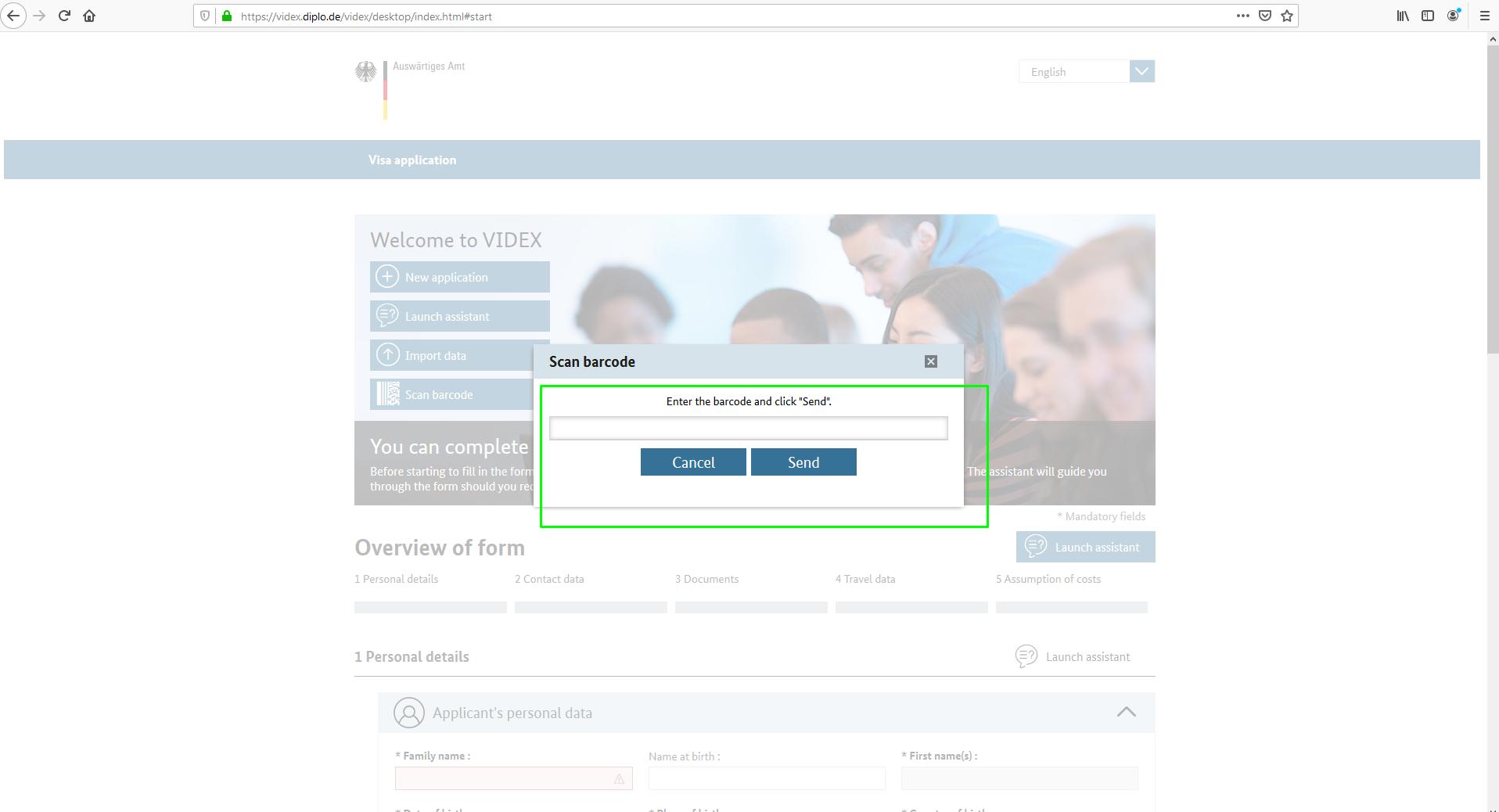Click the Scan barcode welcome button

coord(452,394)
